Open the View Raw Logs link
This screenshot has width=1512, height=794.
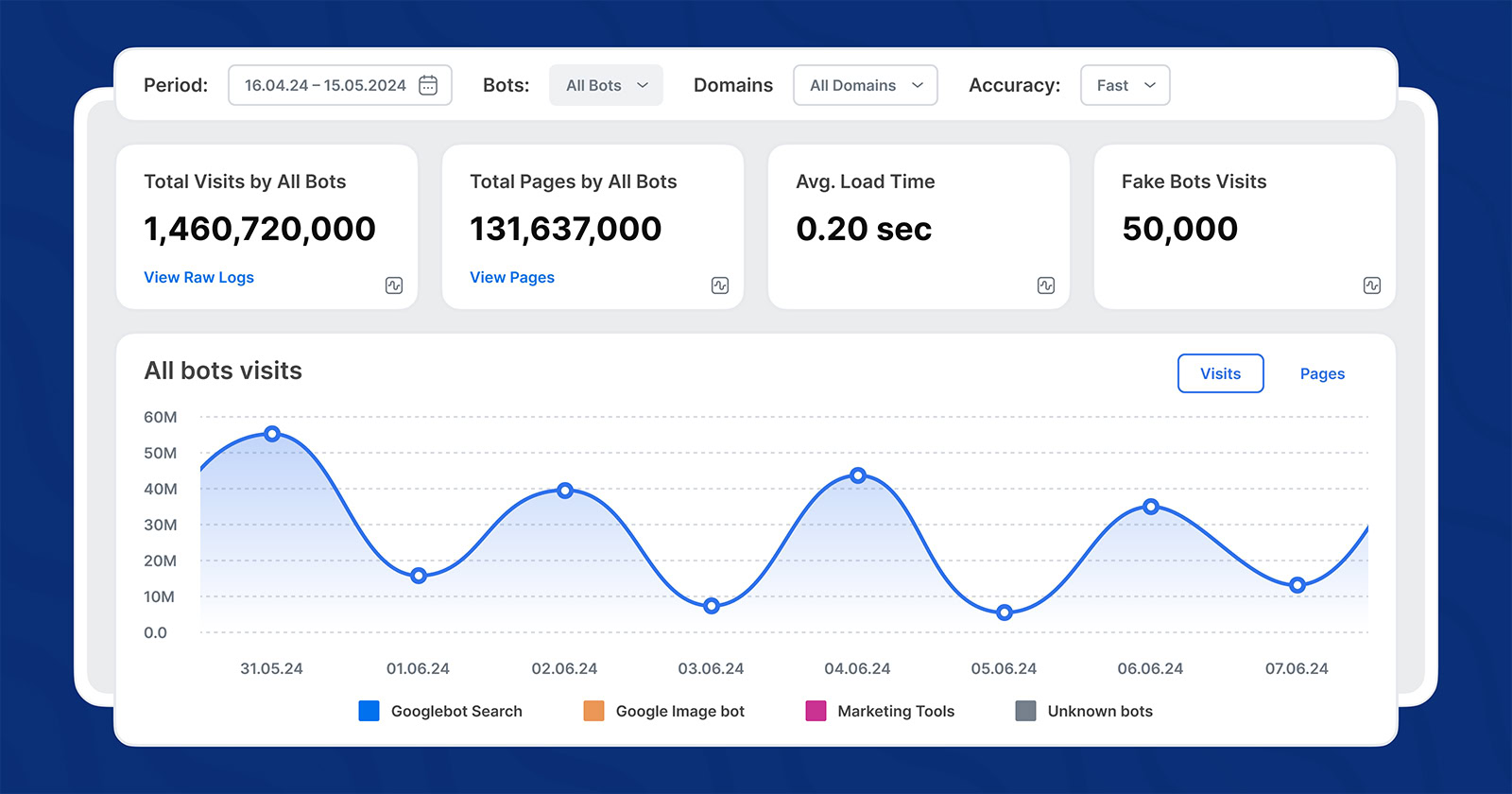[x=198, y=277]
